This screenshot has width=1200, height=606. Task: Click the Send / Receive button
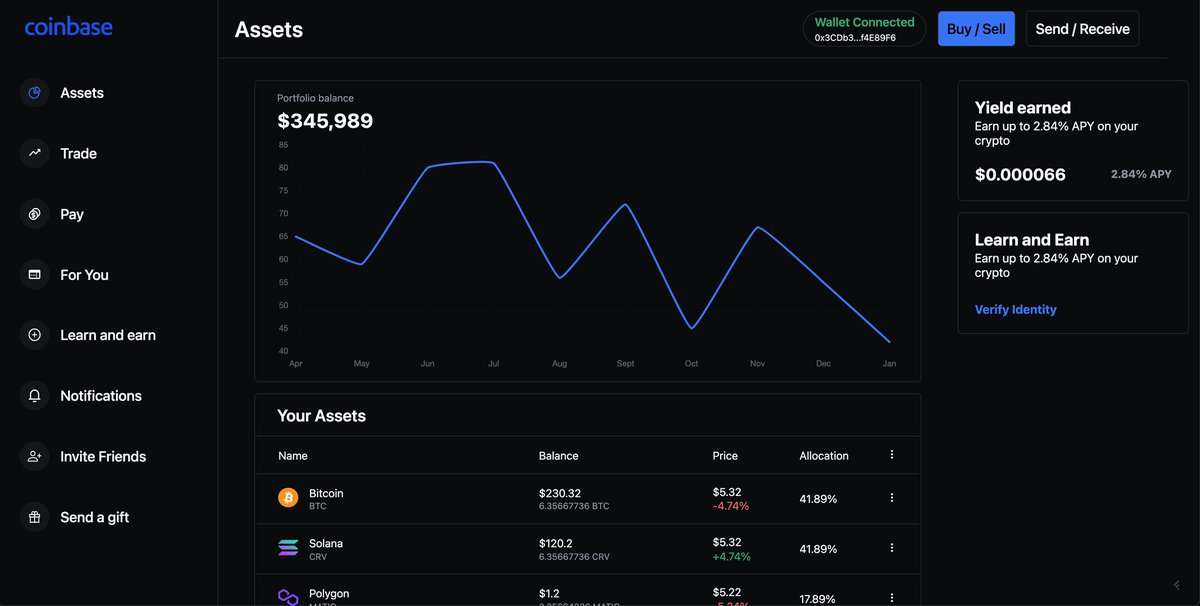coord(1082,29)
